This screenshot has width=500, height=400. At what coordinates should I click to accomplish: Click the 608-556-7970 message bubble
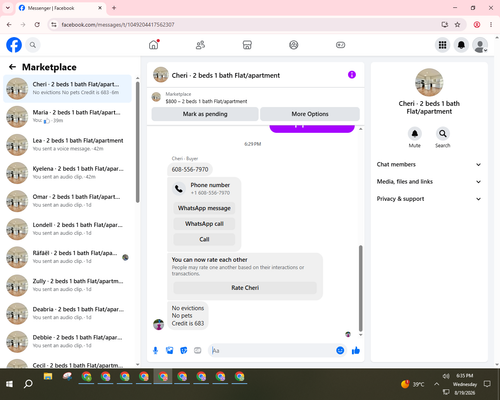(190, 169)
